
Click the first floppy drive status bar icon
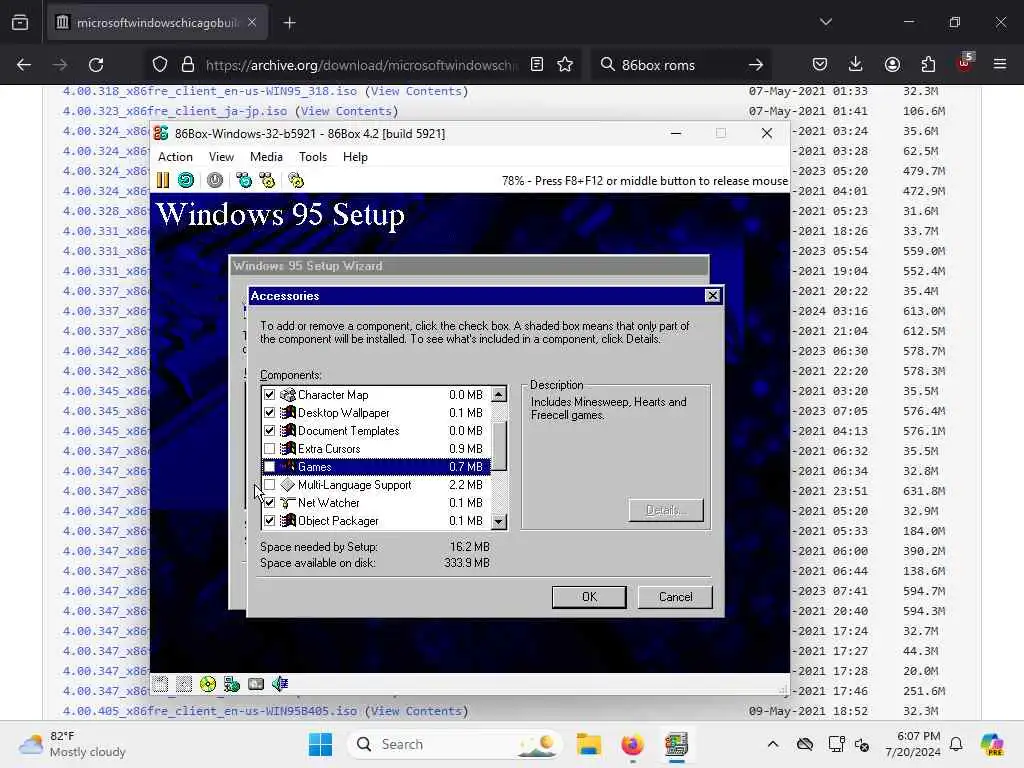pyautogui.click(x=161, y=684)
